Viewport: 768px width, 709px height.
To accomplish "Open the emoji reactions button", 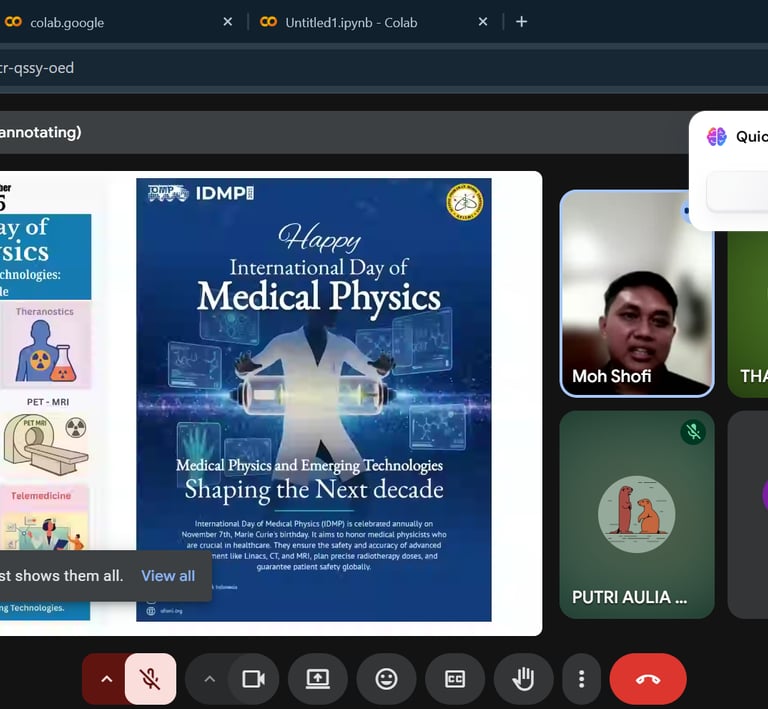I will click(386, 679).
